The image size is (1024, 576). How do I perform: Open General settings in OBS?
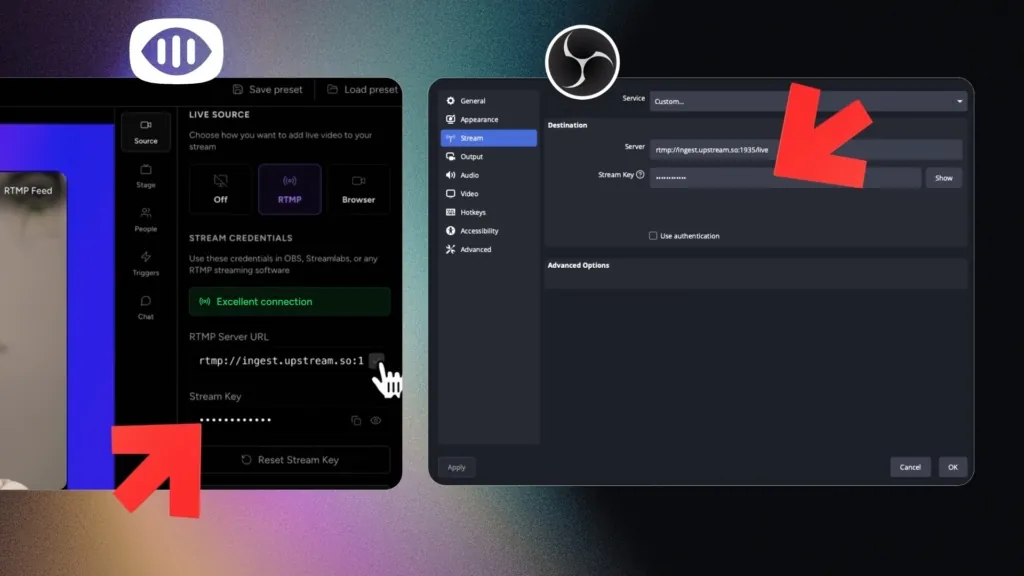[x=488, y=101]
